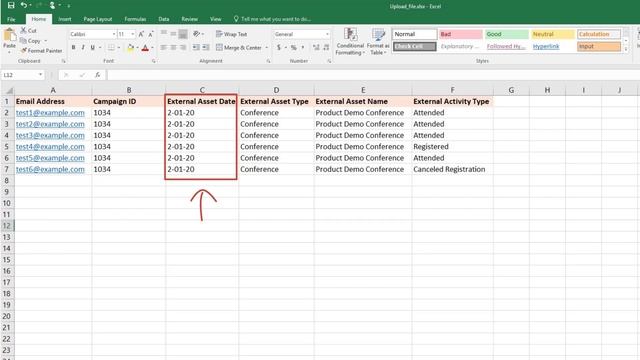Screen dimensions: 640x360
Task: Open test1@example.com email link
Action: 50,113
